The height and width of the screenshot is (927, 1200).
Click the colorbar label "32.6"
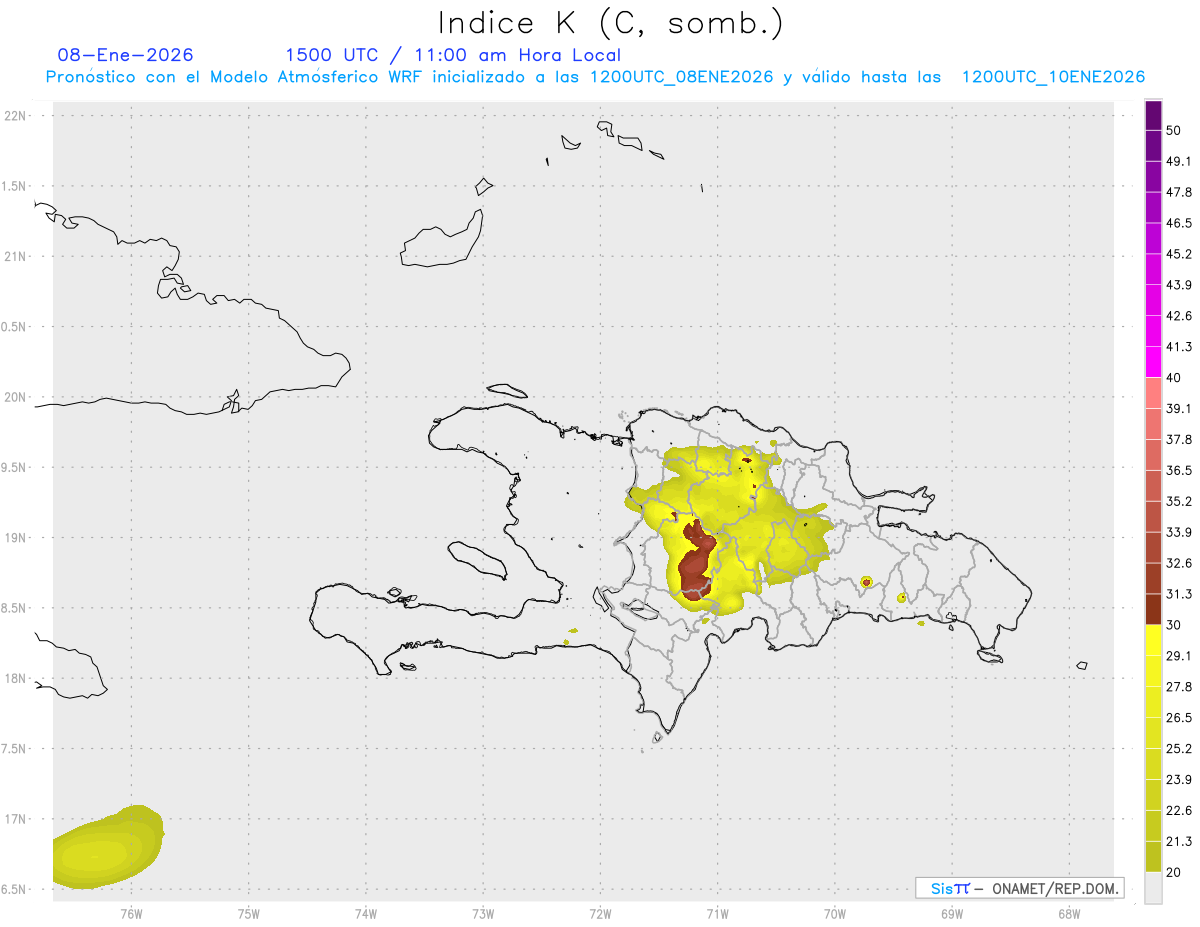pos(1179,563)
